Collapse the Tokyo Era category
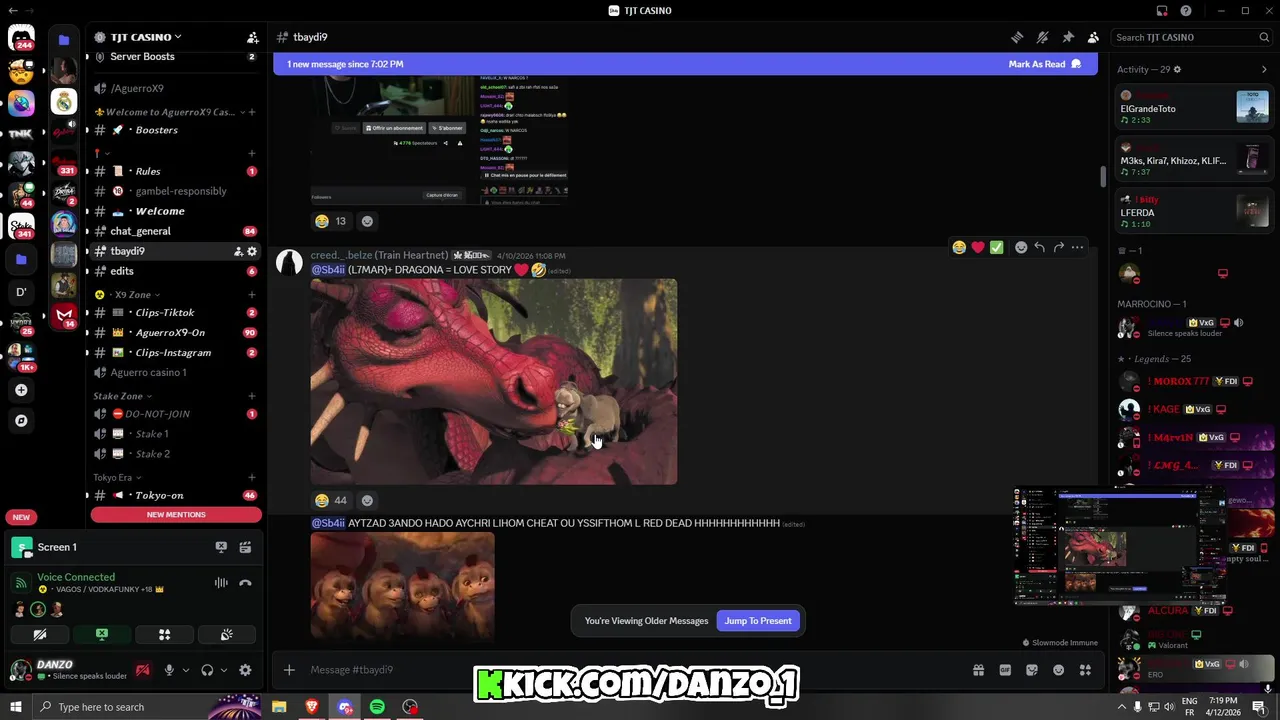The height and width of the screenshot is (720, 1280). click(118, 477)
